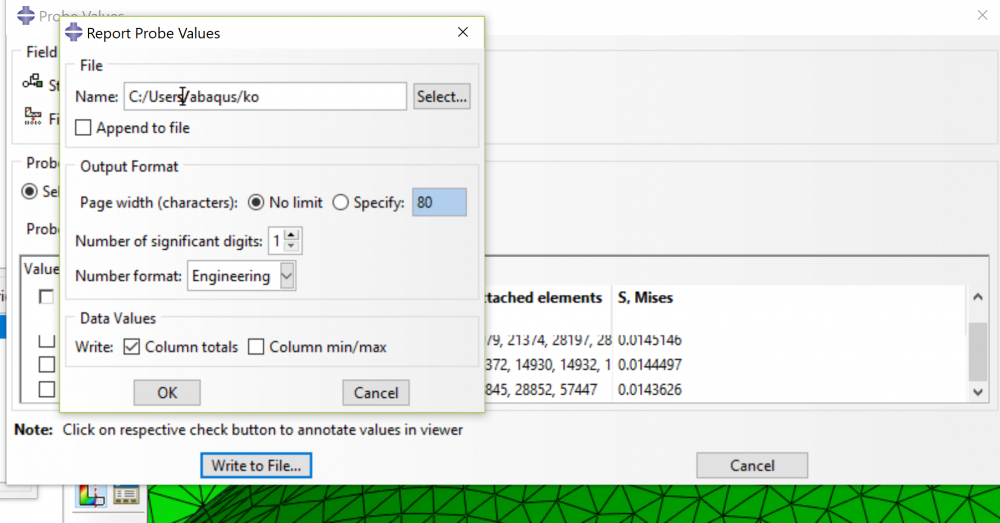1000x523 pixels.
Task: Click the S, Mises column header
Action: [645, 298]
